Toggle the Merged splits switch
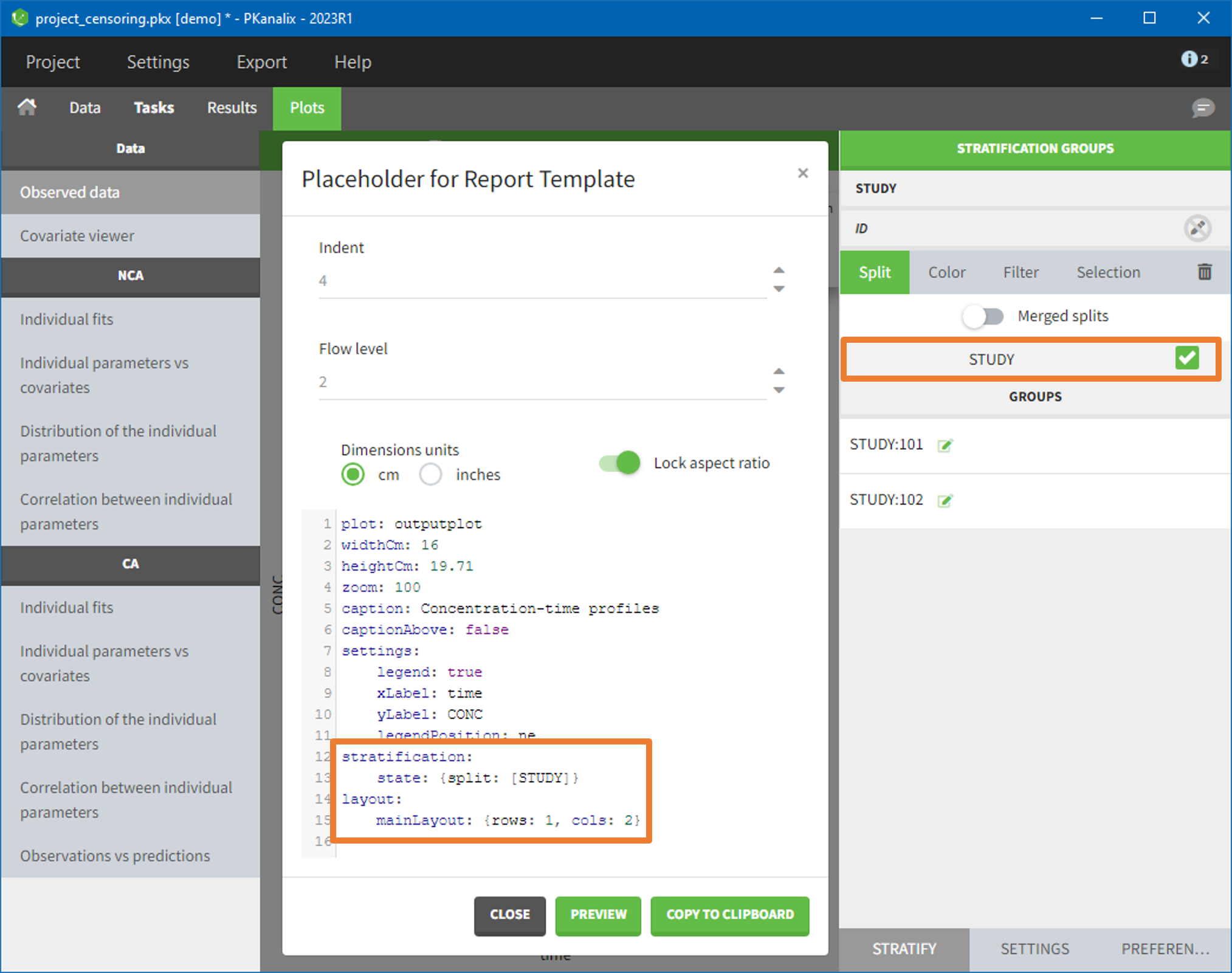The width and height of the screenshot is (1232, 973). pos(983,316)
